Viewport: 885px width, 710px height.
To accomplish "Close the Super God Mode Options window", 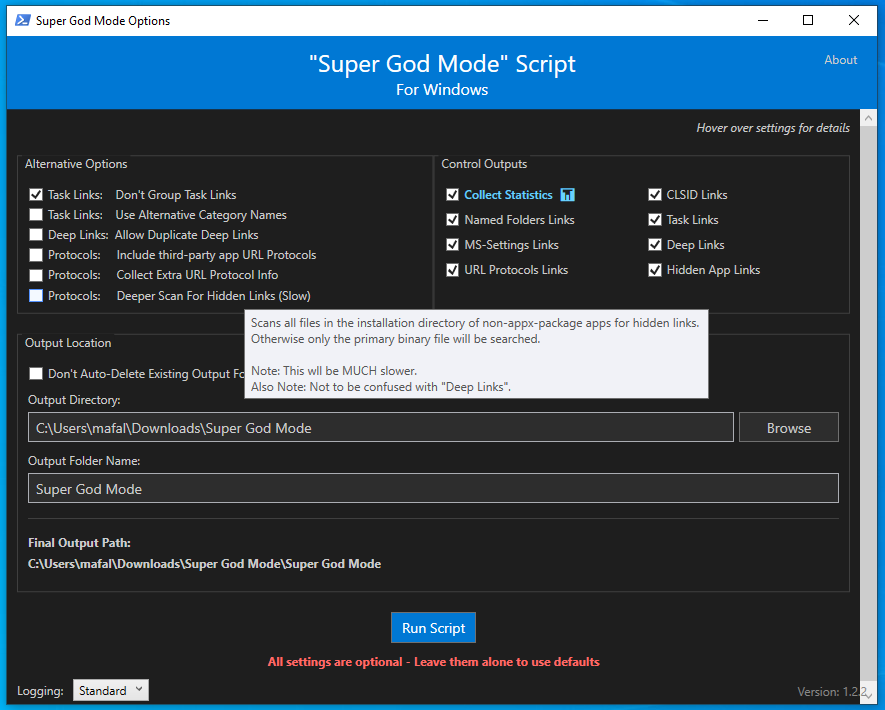I will tap(853, 20).
